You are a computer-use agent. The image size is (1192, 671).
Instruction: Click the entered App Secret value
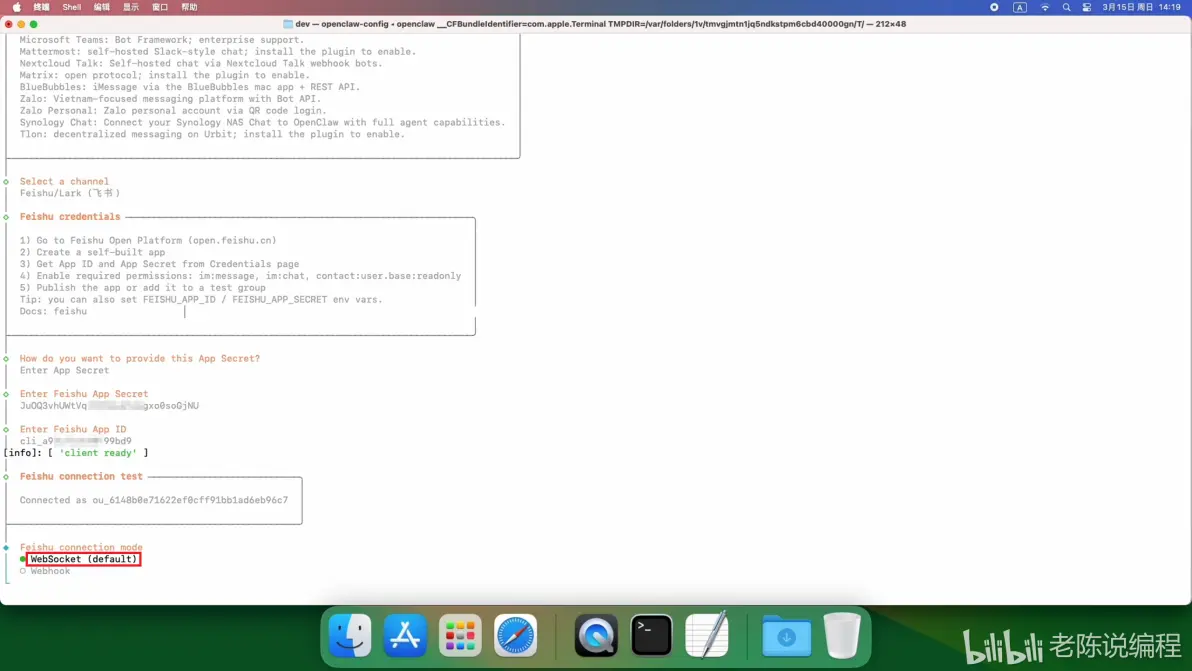click(x=109, y=406)
